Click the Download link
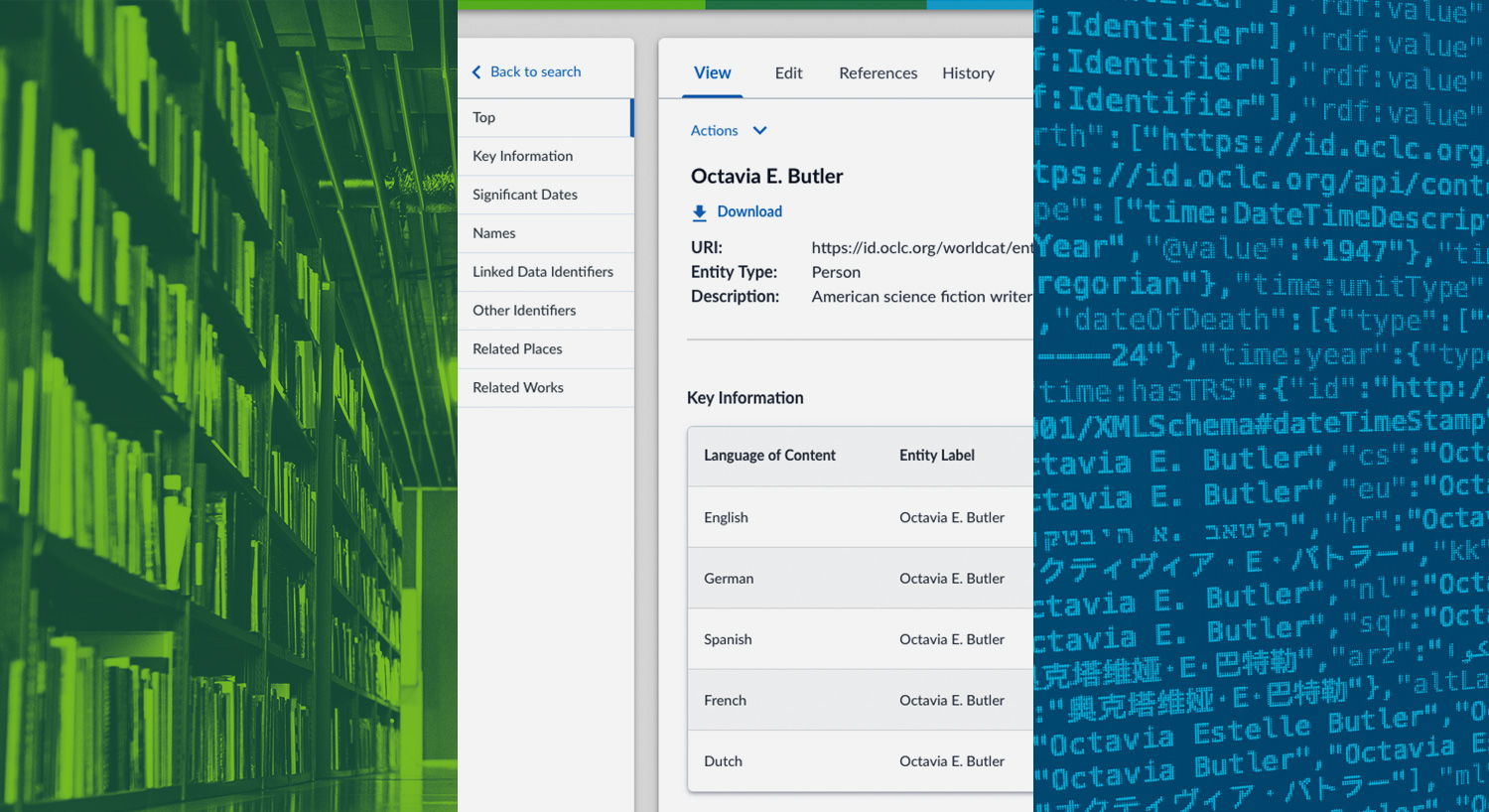 pyautogui.click(x=749, y=211)
